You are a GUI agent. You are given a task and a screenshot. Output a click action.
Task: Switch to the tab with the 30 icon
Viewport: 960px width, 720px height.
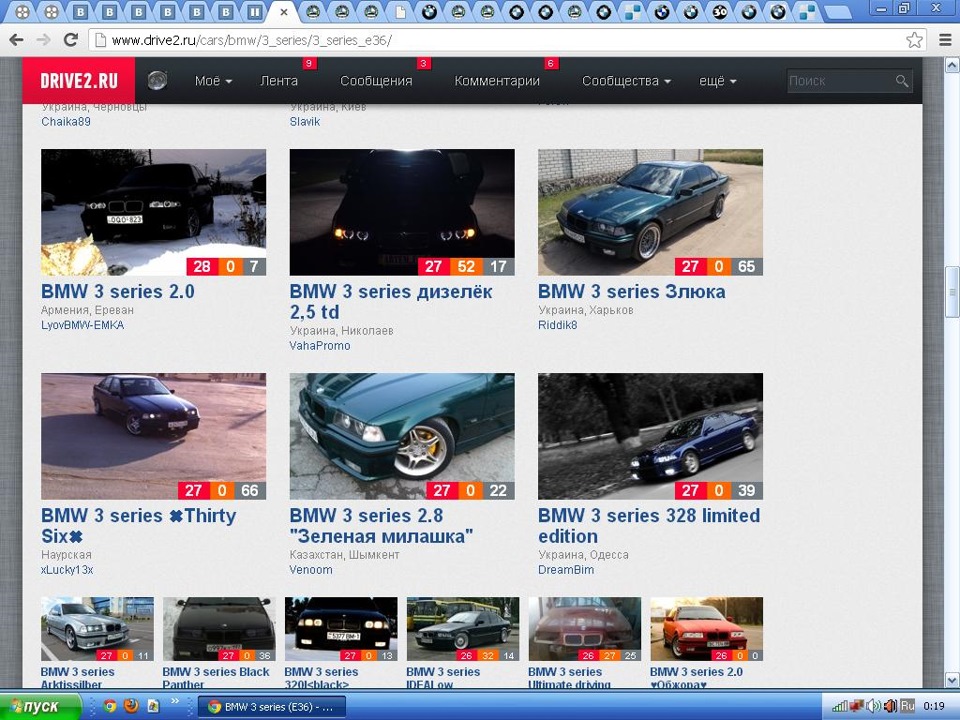tap(719, 12)
